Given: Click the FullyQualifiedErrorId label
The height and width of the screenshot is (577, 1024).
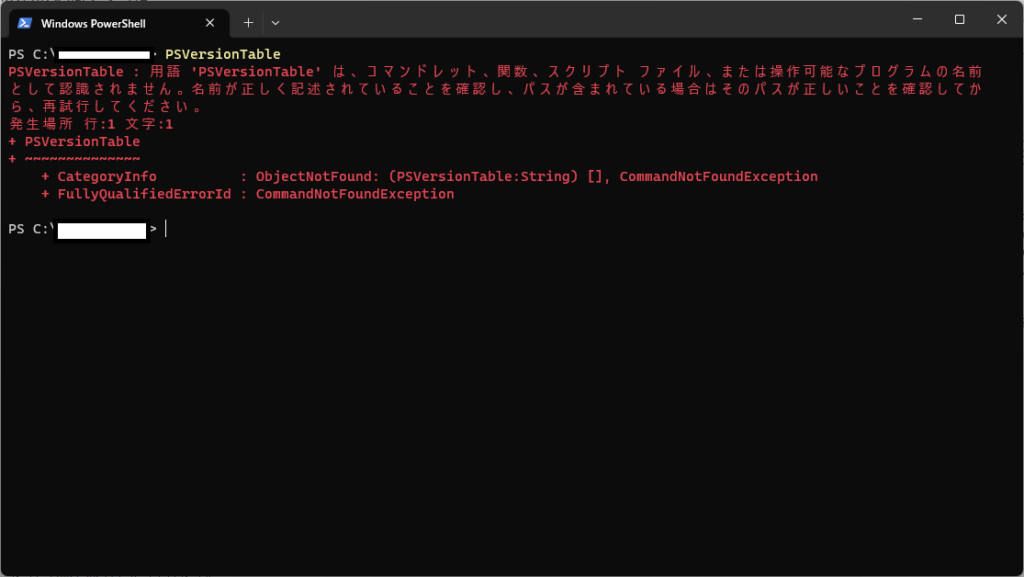Looking at the screenshot, I should tap(139, 194).
